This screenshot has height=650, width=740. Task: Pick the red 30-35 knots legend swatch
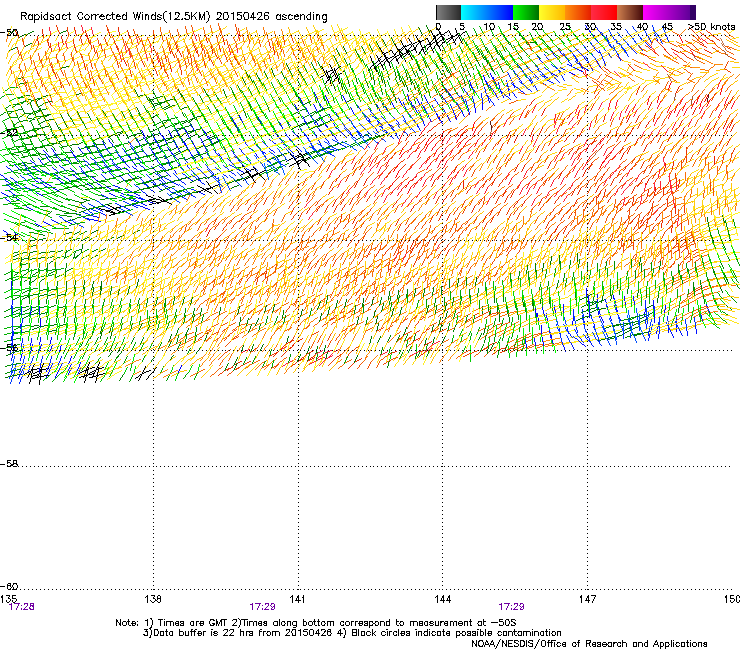point(604,12)
